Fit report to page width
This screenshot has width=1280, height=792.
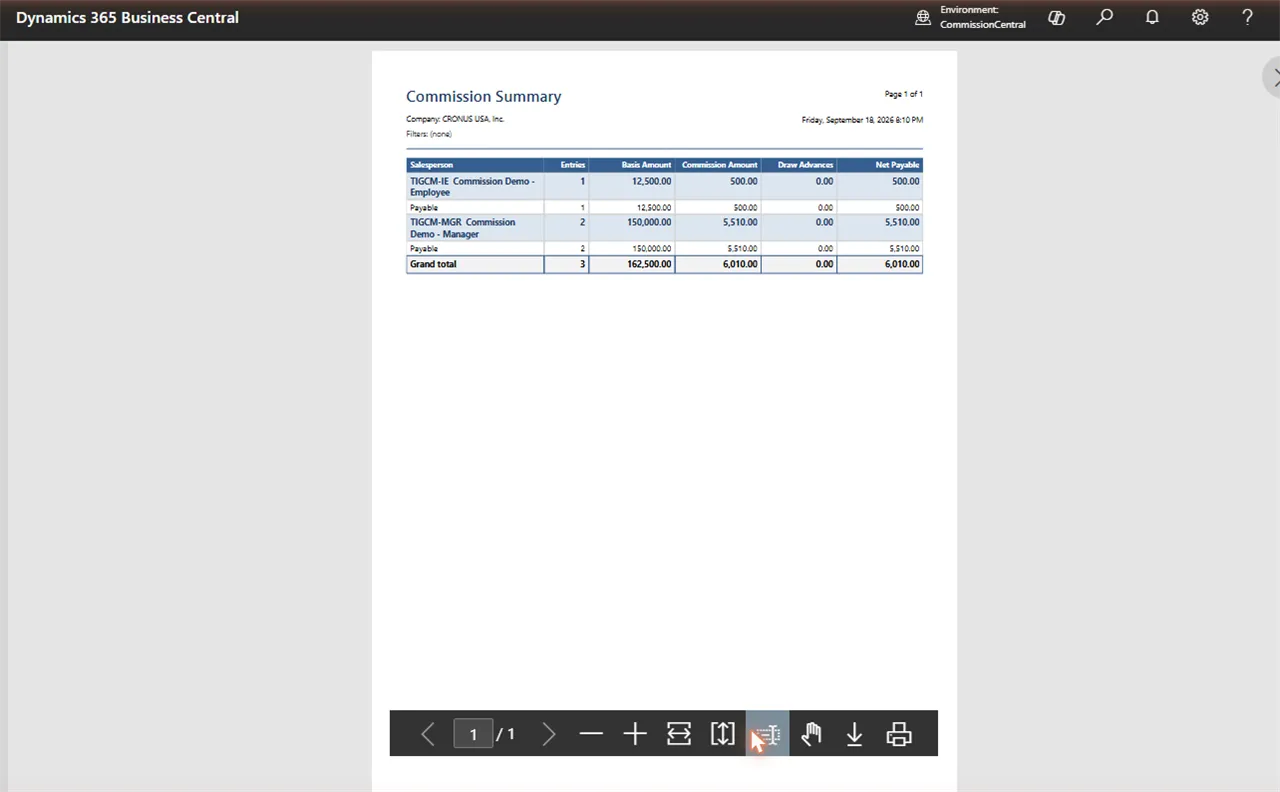679,734
